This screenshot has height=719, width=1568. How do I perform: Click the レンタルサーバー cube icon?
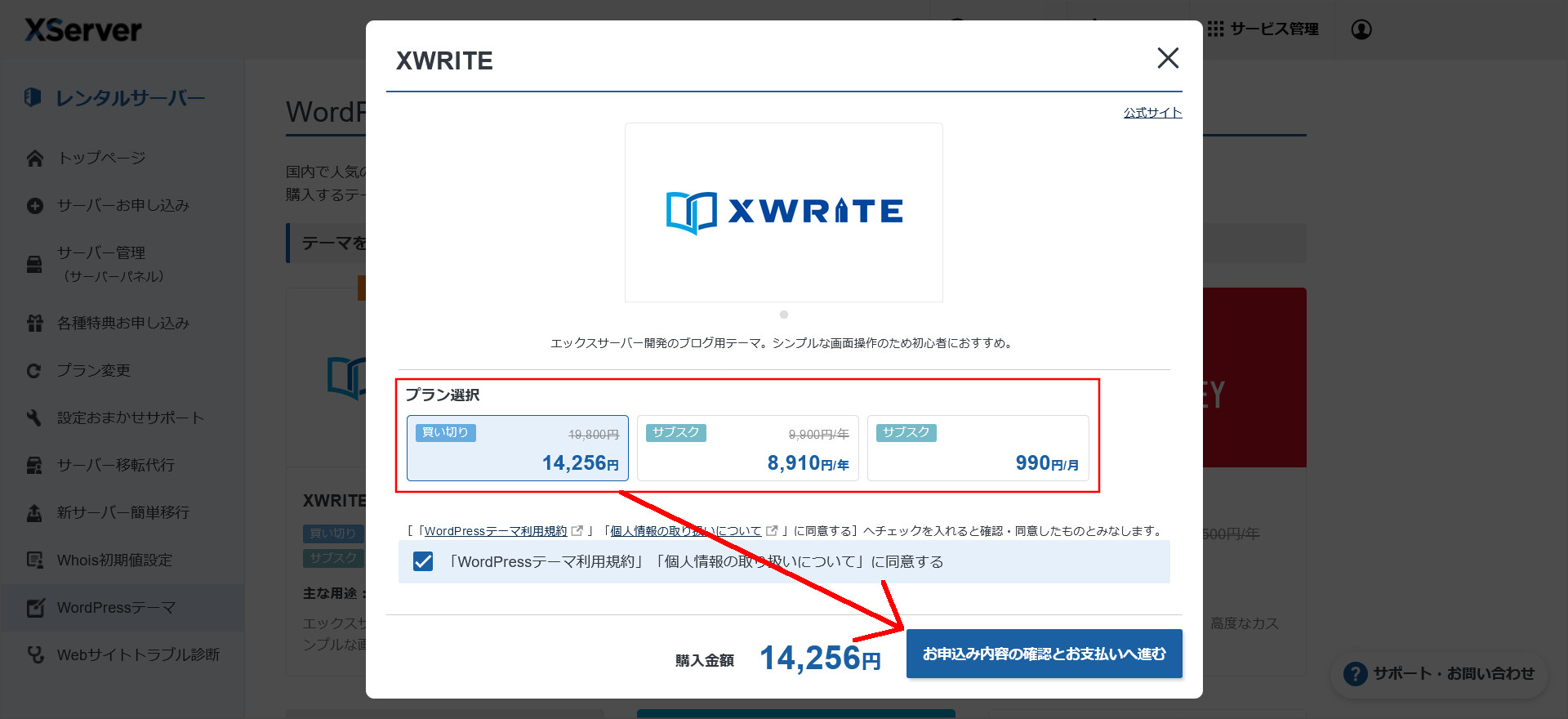pyautogui.click(x=33, y=97)
